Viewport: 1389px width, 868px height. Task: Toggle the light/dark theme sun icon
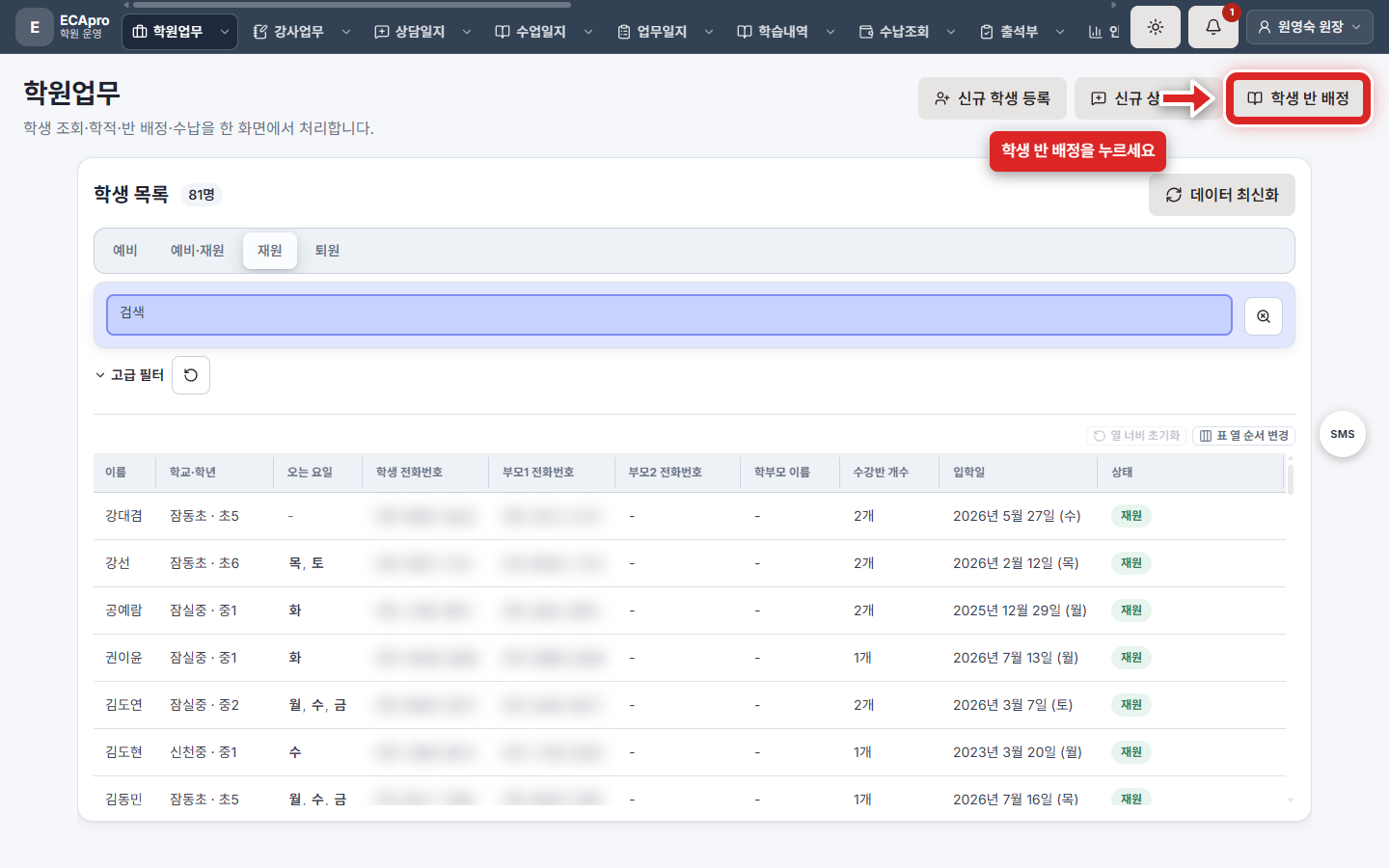pos(1155,28)
